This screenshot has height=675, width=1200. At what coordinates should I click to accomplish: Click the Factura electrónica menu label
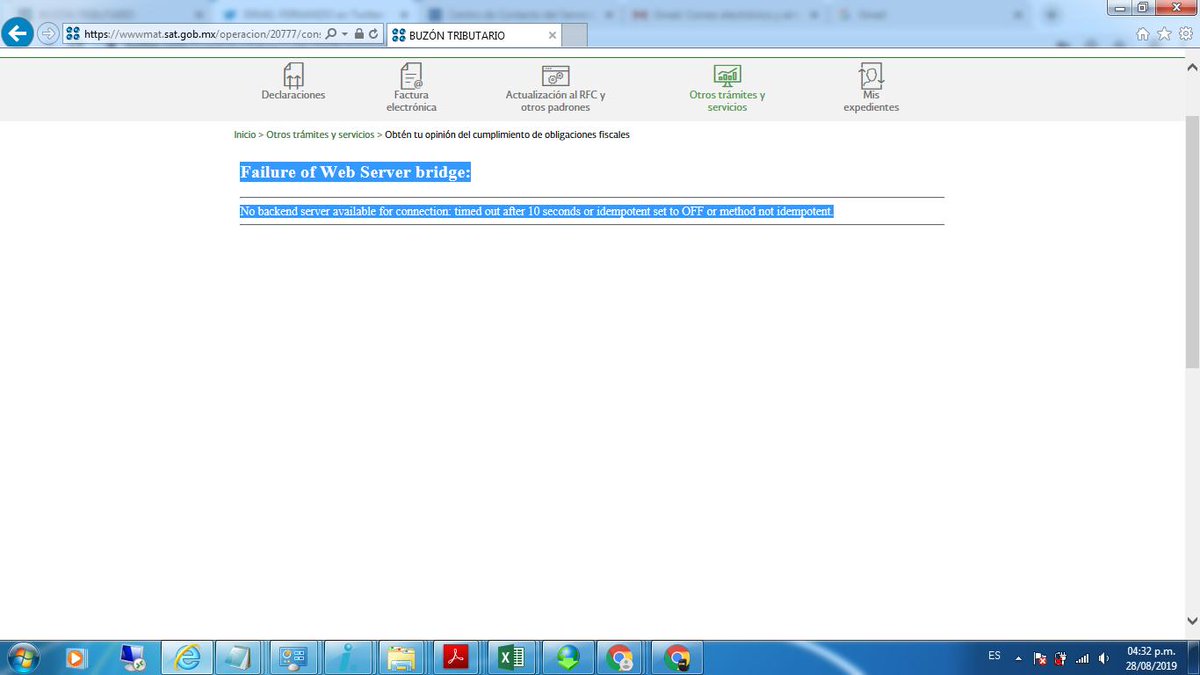(x=411, y=101)
